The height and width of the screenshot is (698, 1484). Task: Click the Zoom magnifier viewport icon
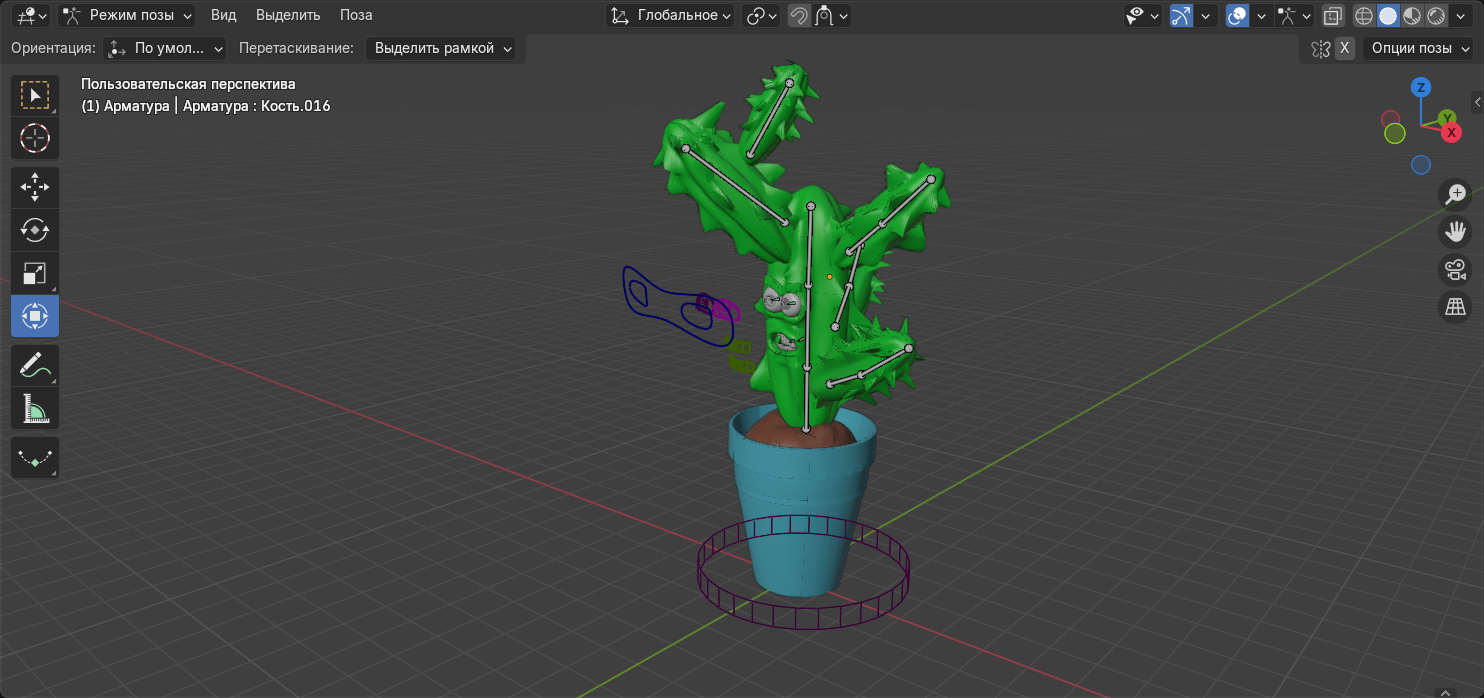coord(1454,194)
